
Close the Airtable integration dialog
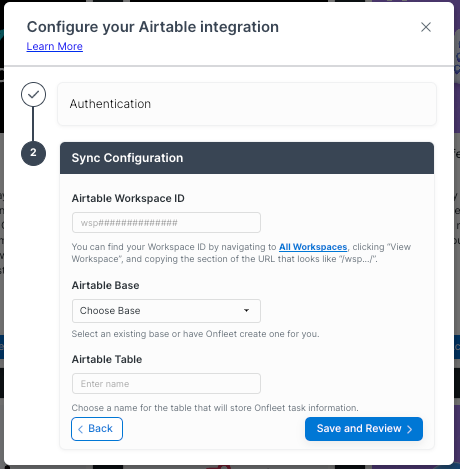426,27
